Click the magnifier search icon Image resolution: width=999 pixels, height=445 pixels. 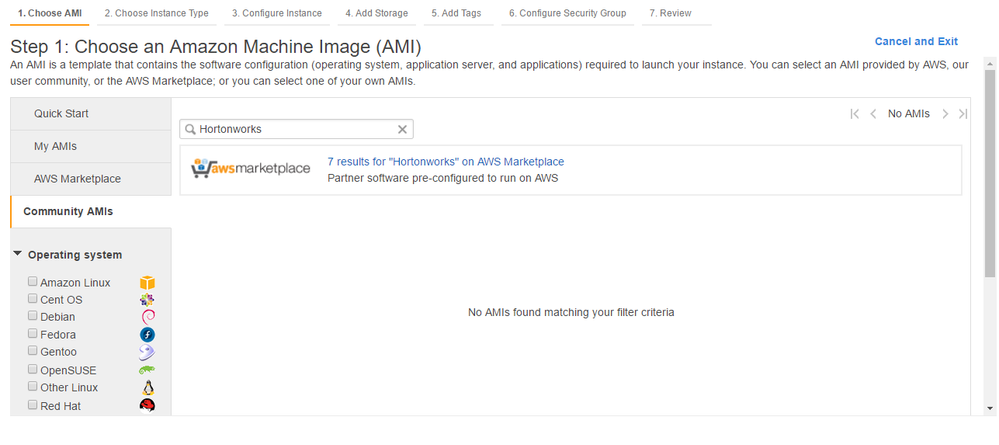190,129
